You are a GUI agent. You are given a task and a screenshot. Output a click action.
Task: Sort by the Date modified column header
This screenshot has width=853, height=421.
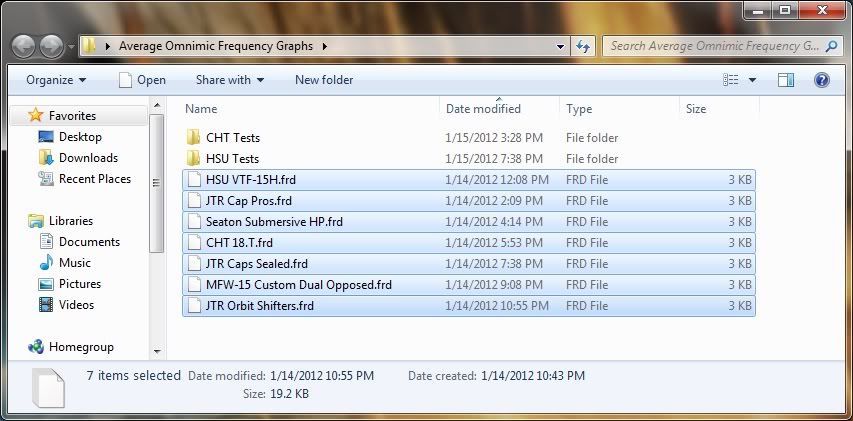coord(499,109)
